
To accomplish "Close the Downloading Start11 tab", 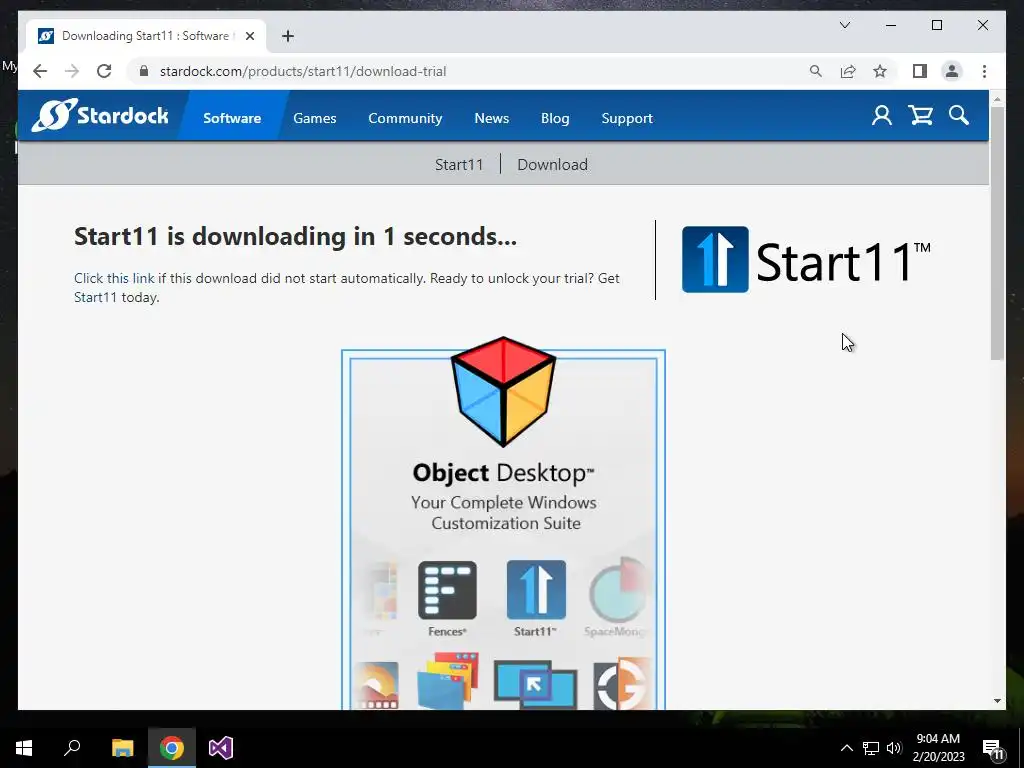I will [x=249, y=36].
